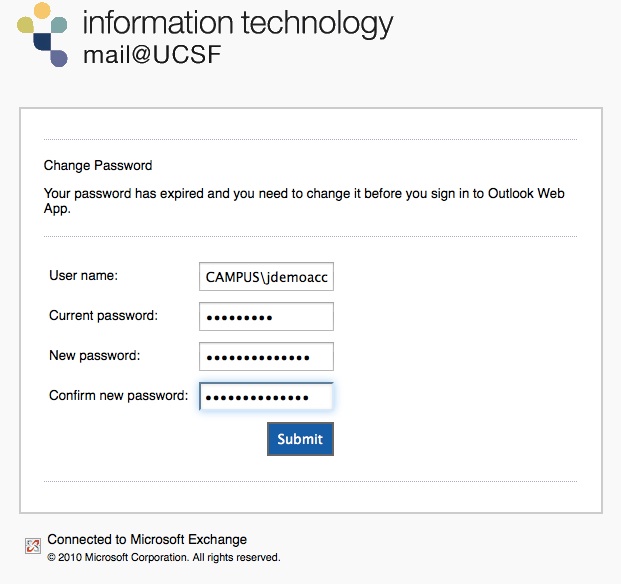
Task: Click the yellow circle in the logo
Action: (42, 10)
